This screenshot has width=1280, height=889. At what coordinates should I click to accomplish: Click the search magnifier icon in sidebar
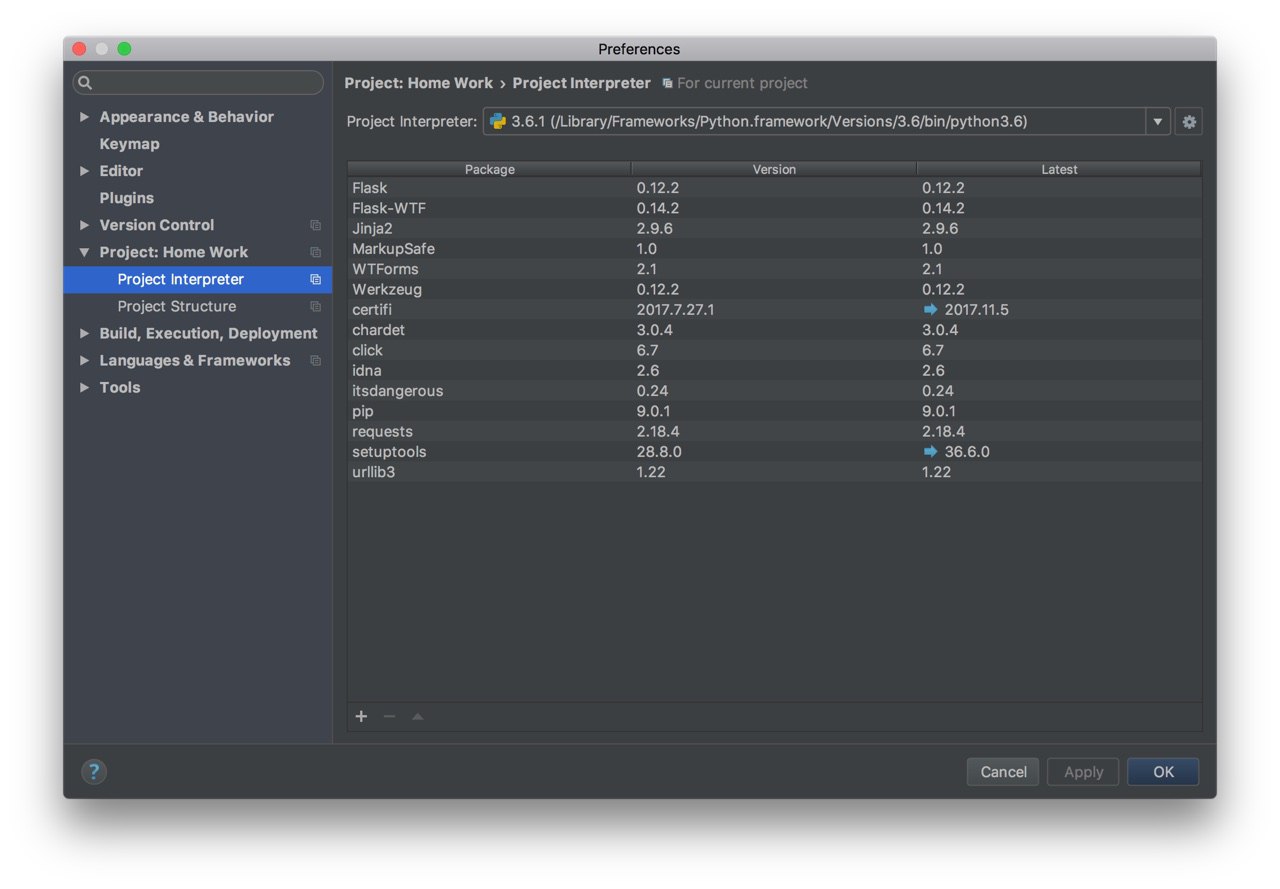(x=85, y=83)
